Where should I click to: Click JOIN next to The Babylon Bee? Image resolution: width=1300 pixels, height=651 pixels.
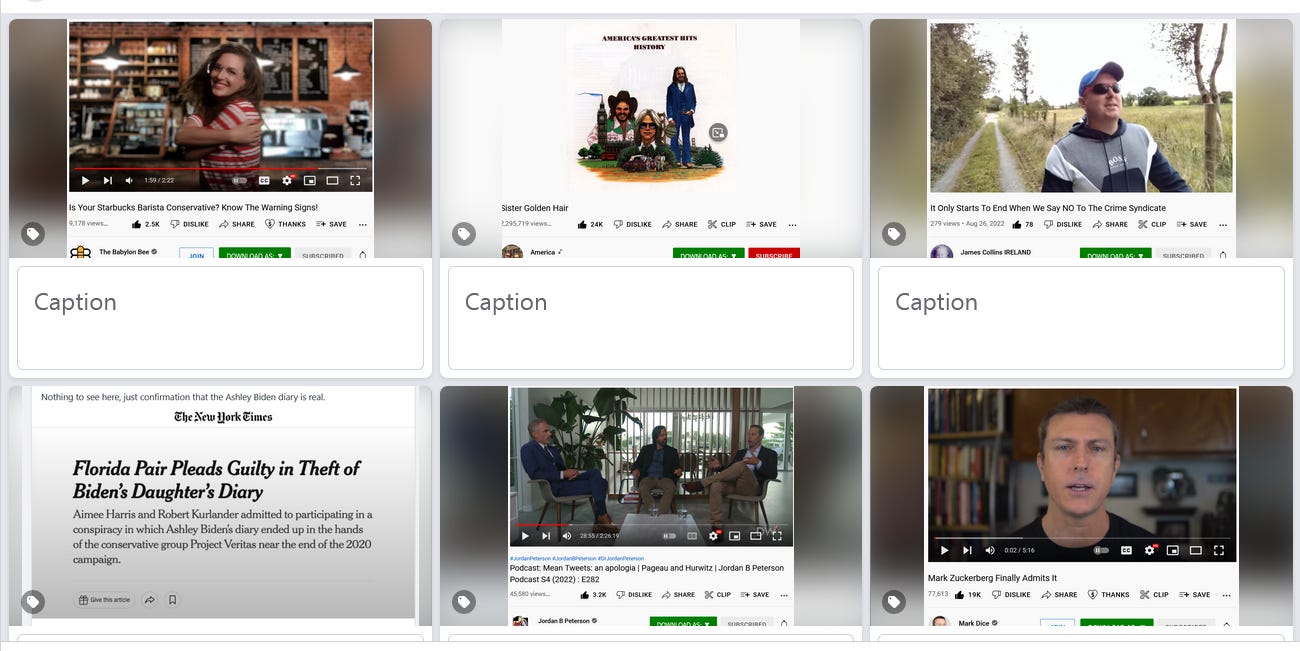196,254
